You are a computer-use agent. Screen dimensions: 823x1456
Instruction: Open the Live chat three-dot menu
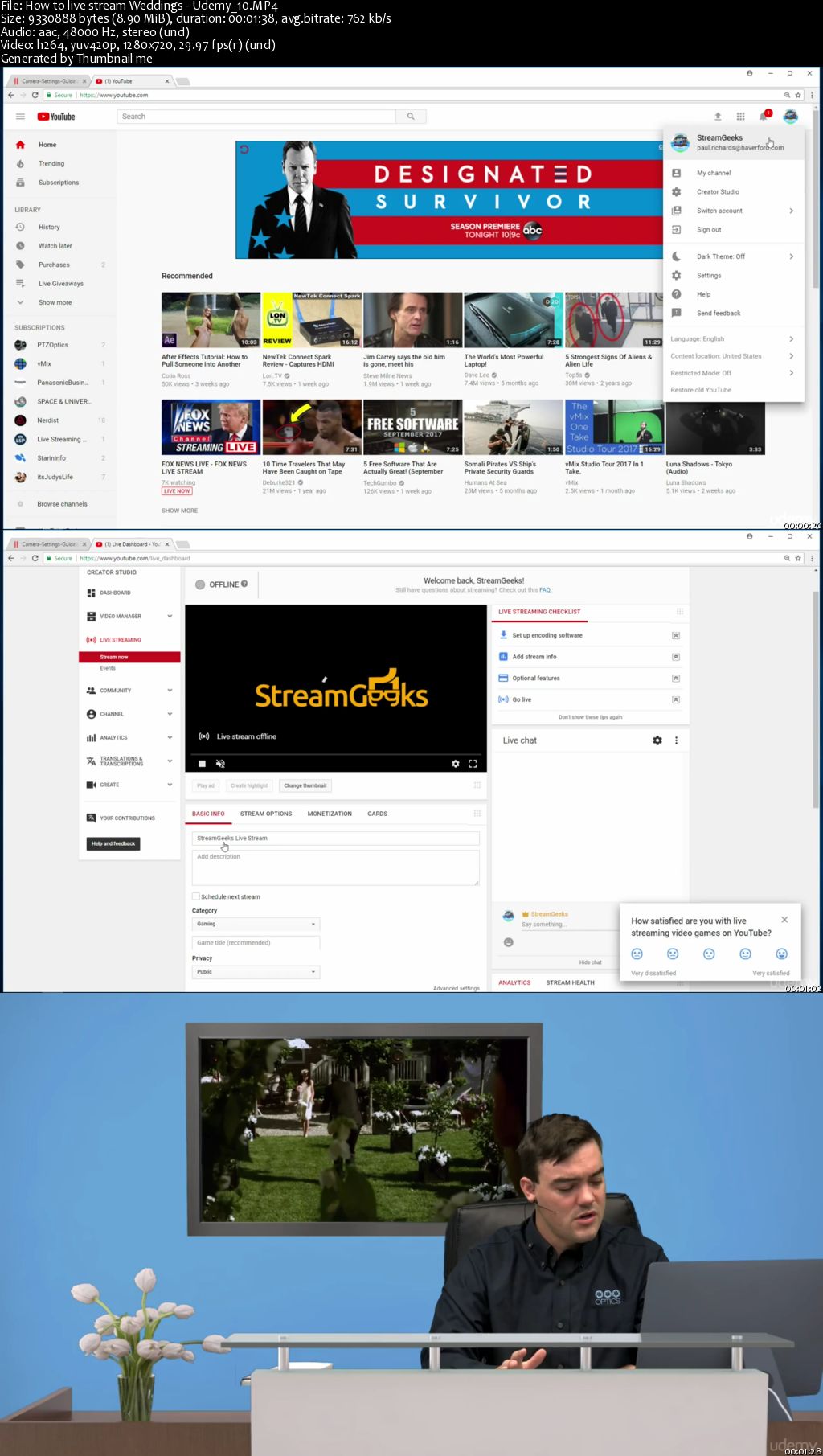(x=676, y=740)
